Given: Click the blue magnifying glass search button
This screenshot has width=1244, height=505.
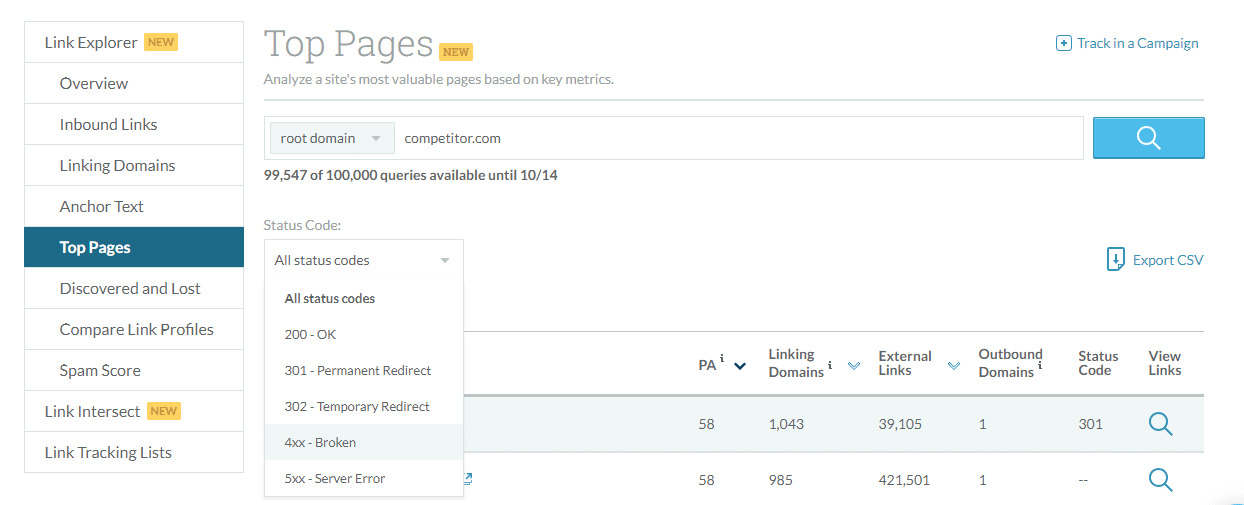Looking at the screenshot, I should click(1148, 138).
